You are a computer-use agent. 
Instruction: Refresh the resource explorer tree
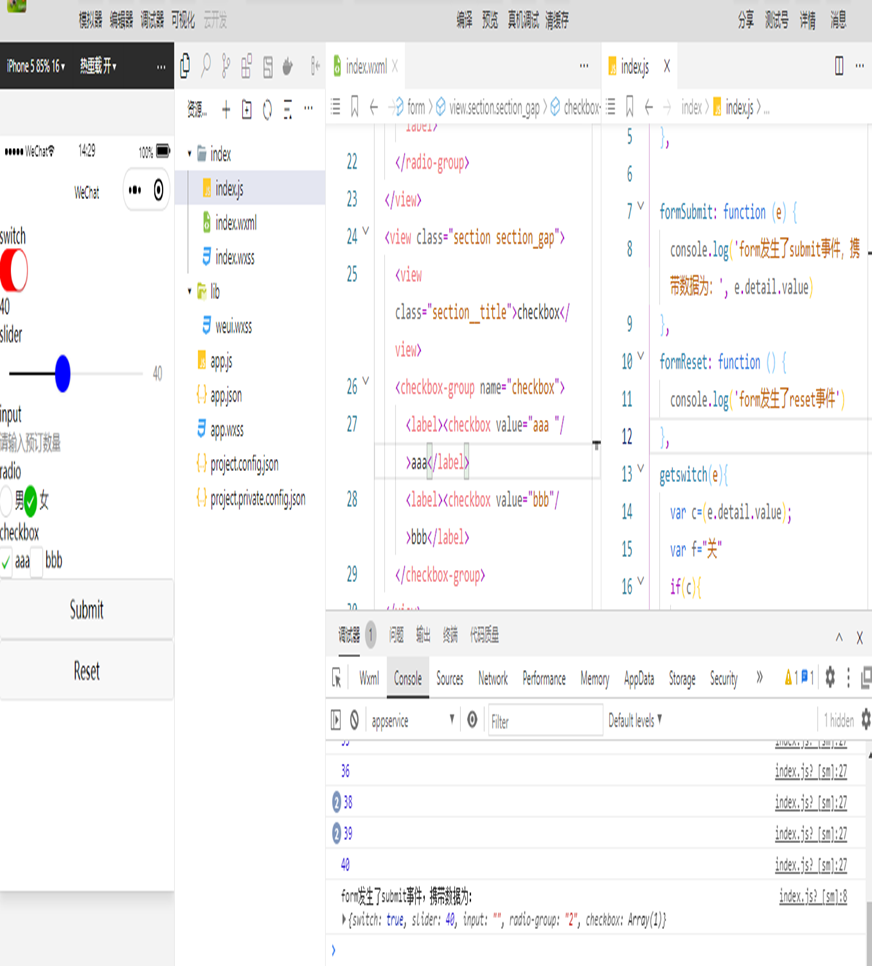(x=267, y=110)
